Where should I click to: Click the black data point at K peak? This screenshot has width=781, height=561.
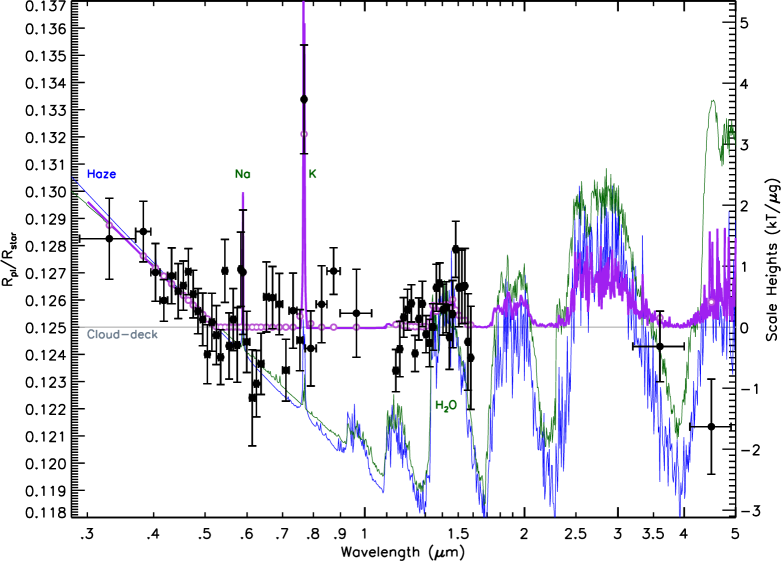[x=303, y=99]
